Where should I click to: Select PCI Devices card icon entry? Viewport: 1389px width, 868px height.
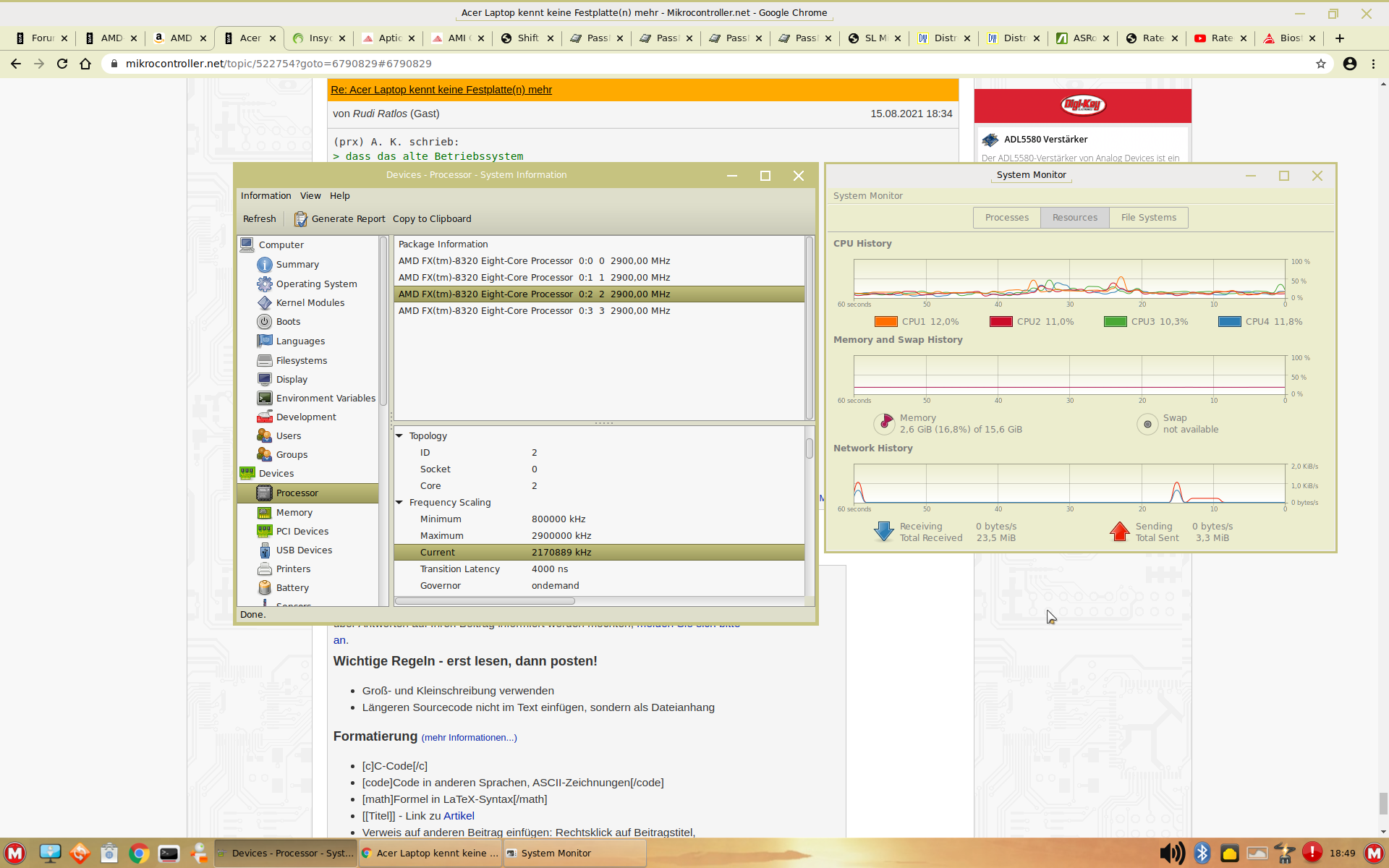coord(265,532)
